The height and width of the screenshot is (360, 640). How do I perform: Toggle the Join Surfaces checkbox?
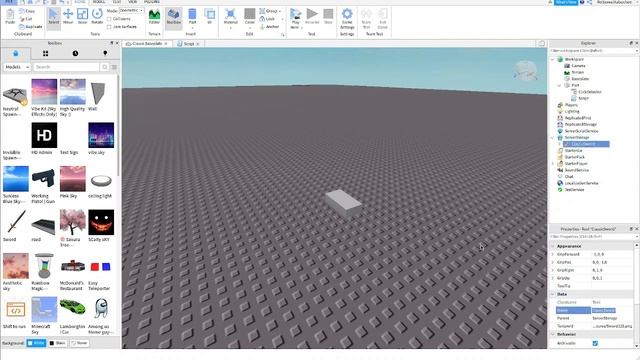coord(109,27)
